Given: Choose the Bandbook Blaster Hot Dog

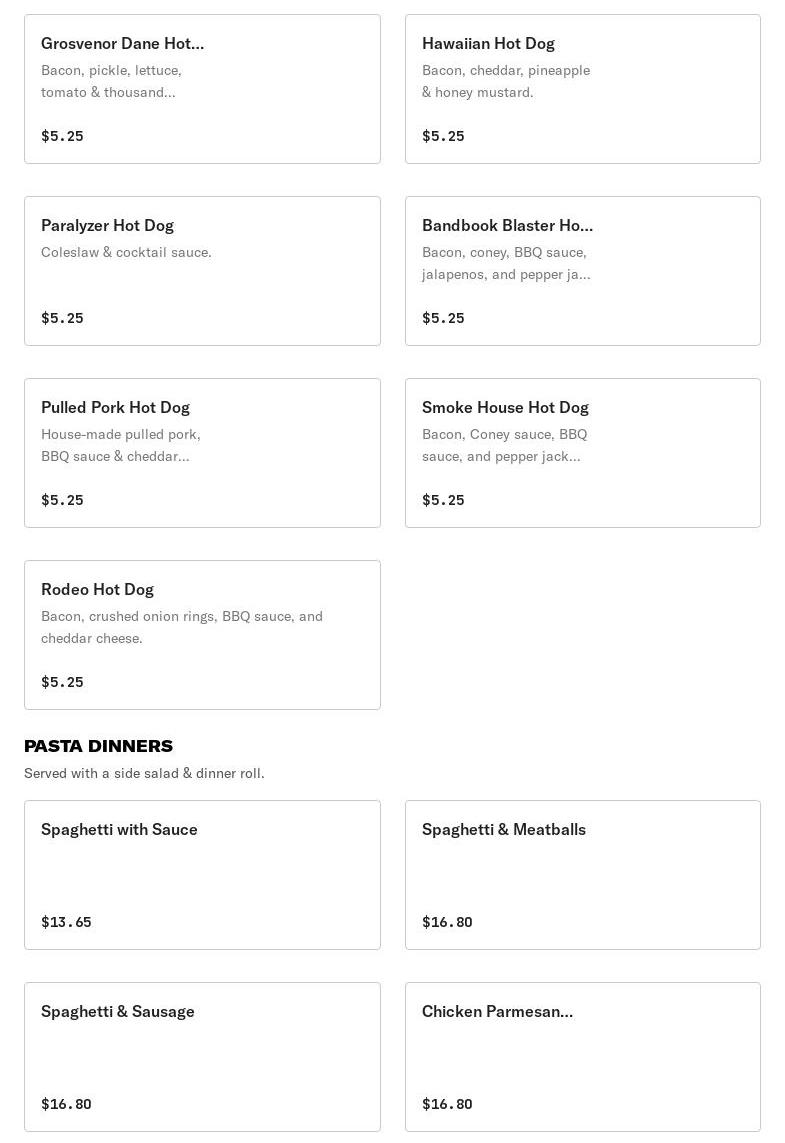Looking at the screenshot, I should pyautogui.click(x=582, y=271).
